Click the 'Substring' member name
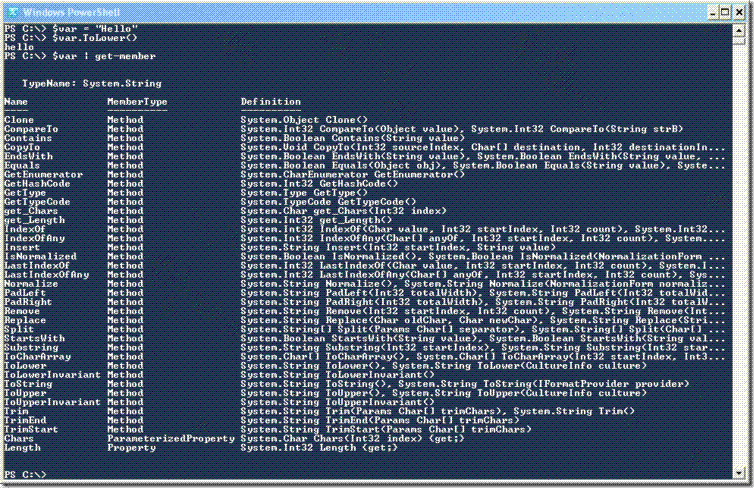Viewport: 754px width, 488px height. point(31,348)
